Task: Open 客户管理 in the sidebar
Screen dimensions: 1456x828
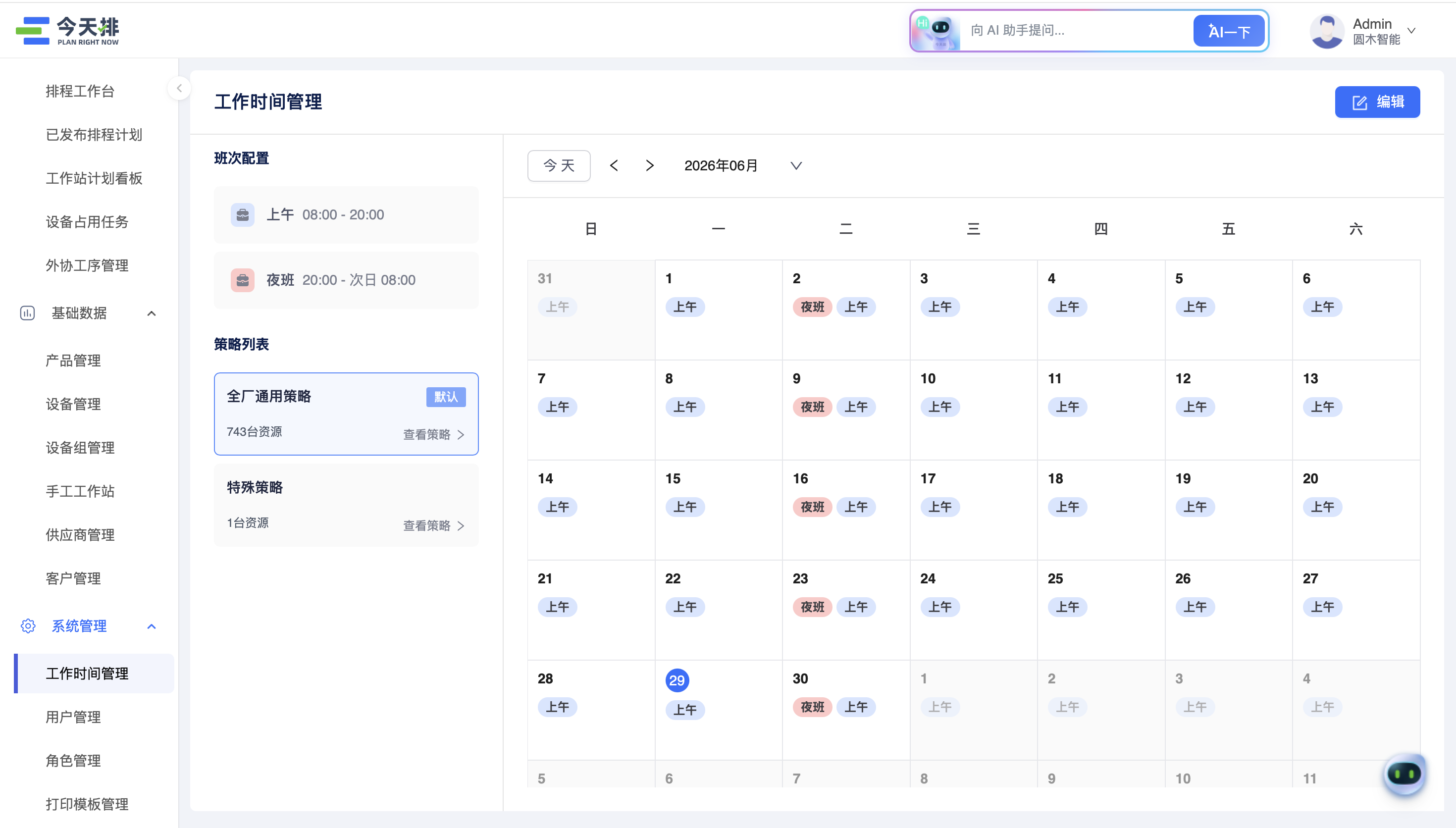Action: [73, 578]
